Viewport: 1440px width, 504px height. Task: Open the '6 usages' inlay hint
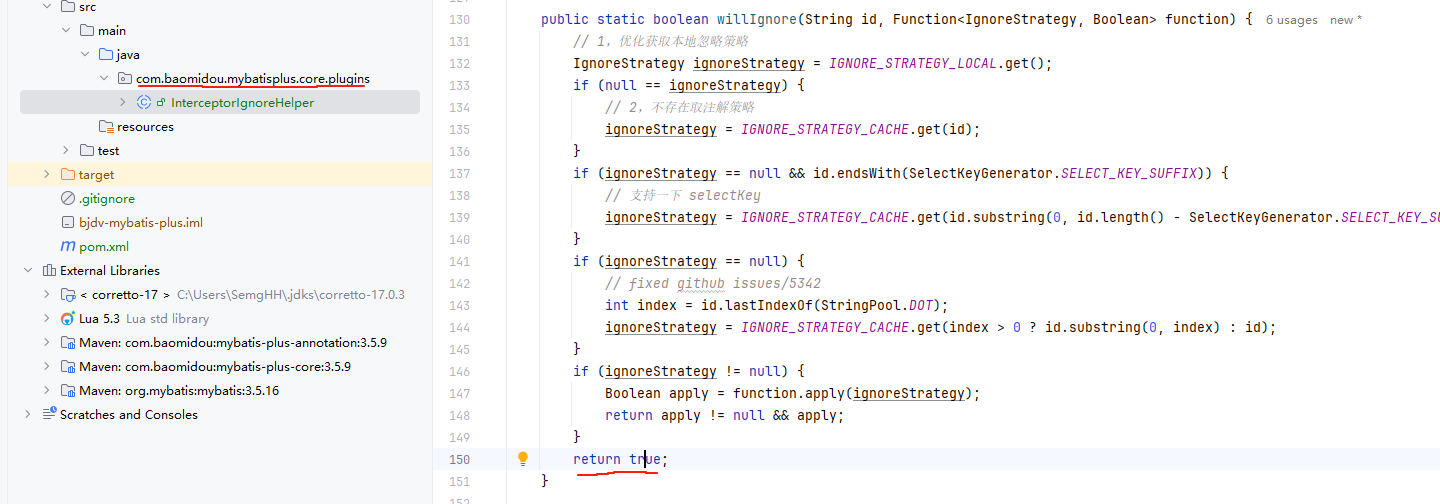coord(1291,20)
